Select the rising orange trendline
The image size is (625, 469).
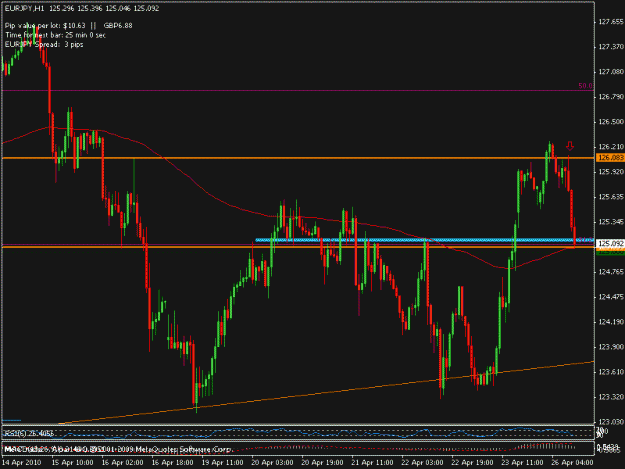click(327, 392)
